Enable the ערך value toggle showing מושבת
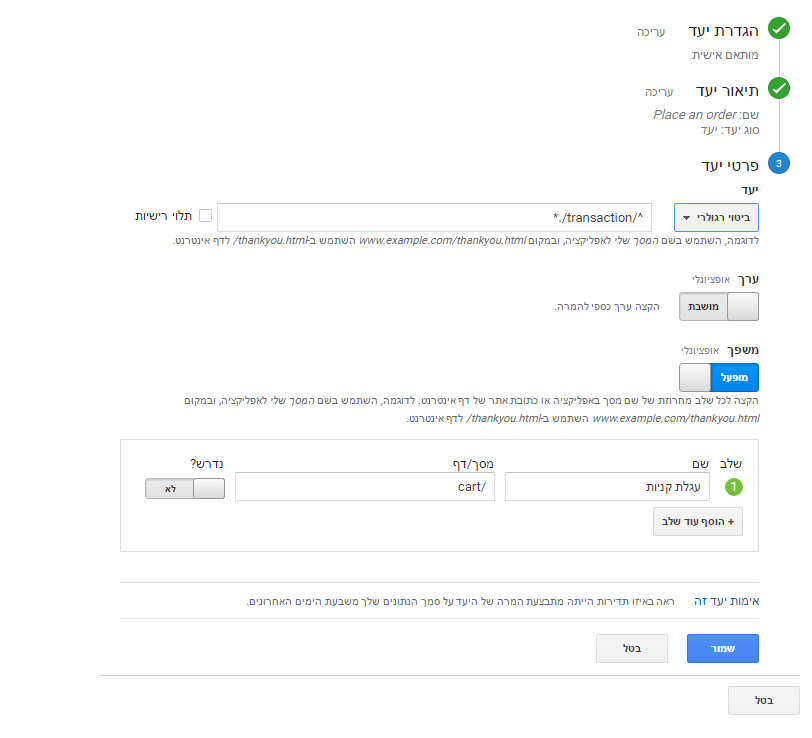812x738 pixels. pyautogui.click(x=719, y=306)
